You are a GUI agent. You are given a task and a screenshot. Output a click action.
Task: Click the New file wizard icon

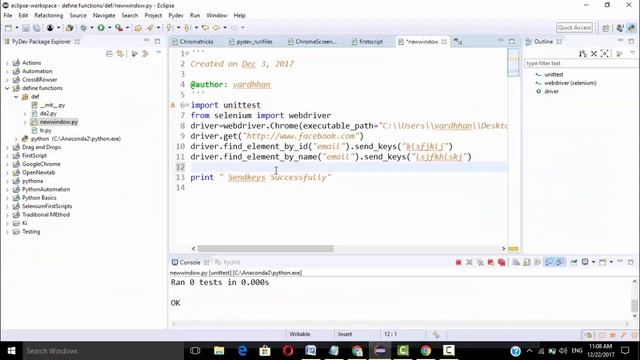pos(8,28)
